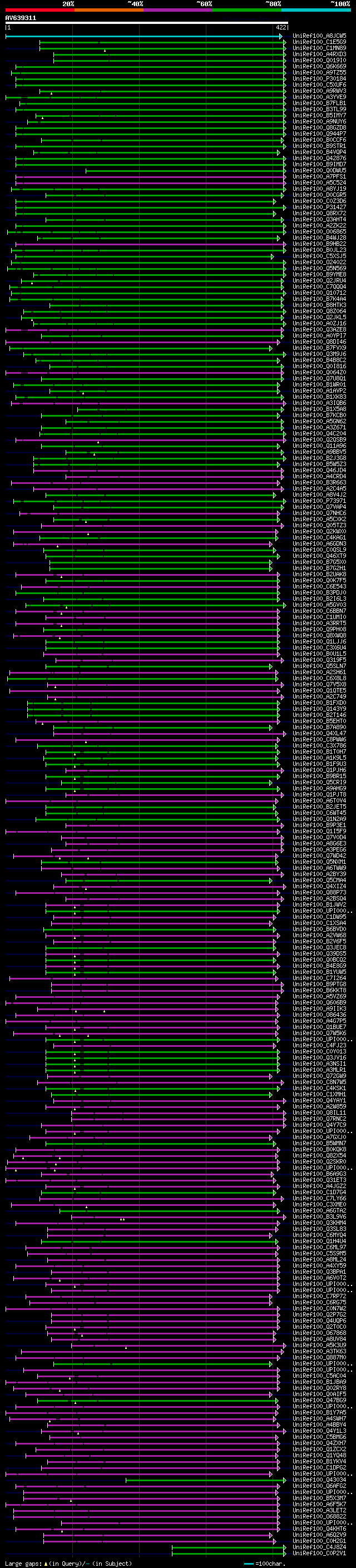Select hit label UniRef100_A4RXD3
356x1568 pixels.
click(x=319, y=54)
